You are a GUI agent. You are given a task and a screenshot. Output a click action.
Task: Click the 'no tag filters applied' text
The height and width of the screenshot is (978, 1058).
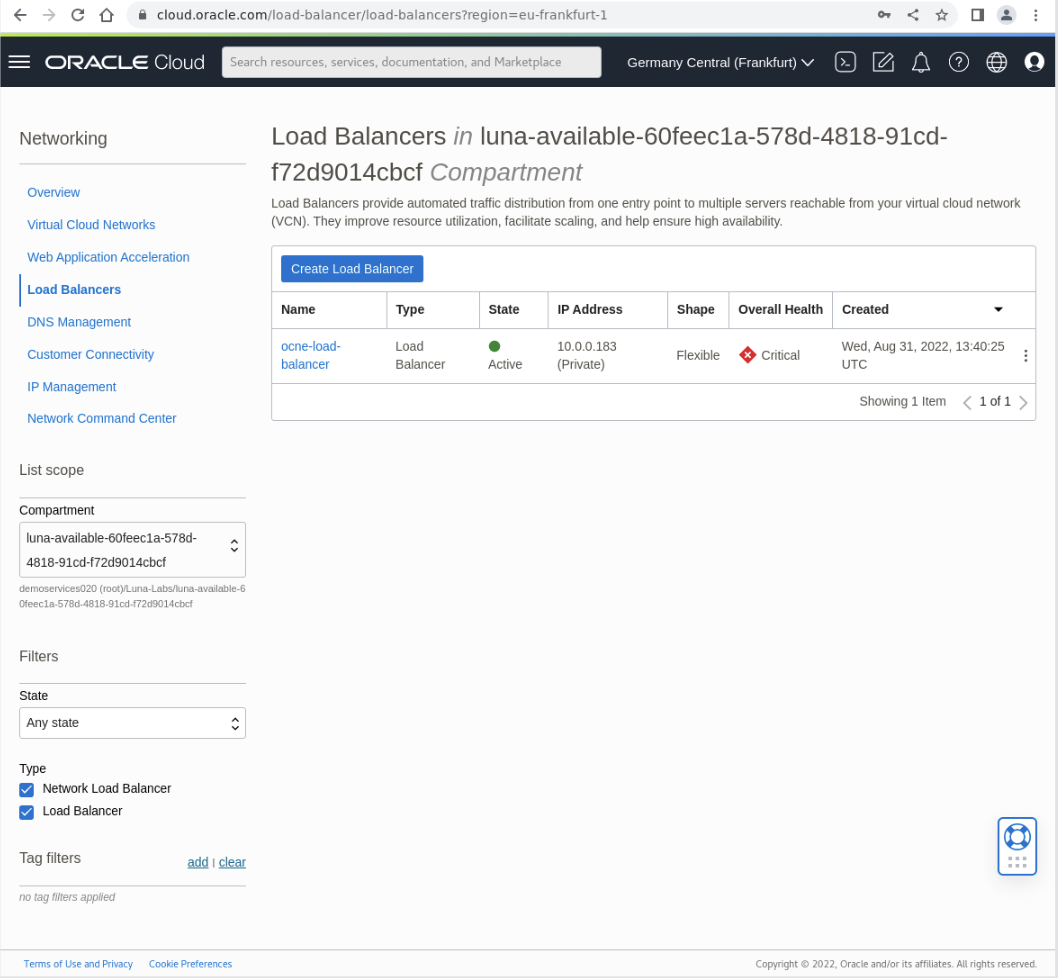tap(67, 897)
